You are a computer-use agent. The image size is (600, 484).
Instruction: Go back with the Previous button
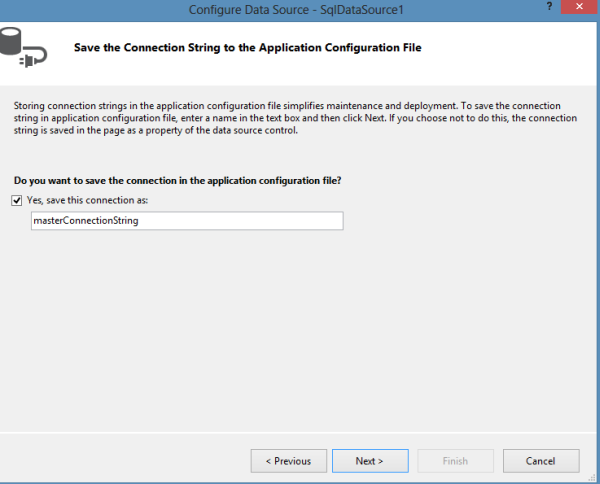(x=288, y=461)
